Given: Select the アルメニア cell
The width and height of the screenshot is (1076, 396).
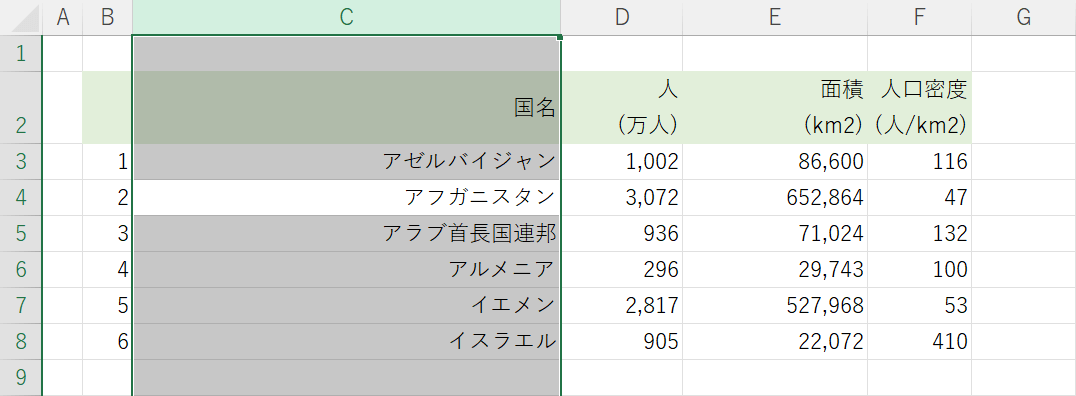Looking at the screenshot, I should pos(347,270).
